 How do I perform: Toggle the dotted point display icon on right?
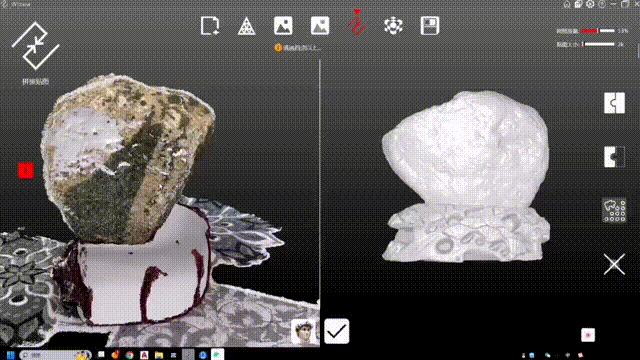click(614, 211)
